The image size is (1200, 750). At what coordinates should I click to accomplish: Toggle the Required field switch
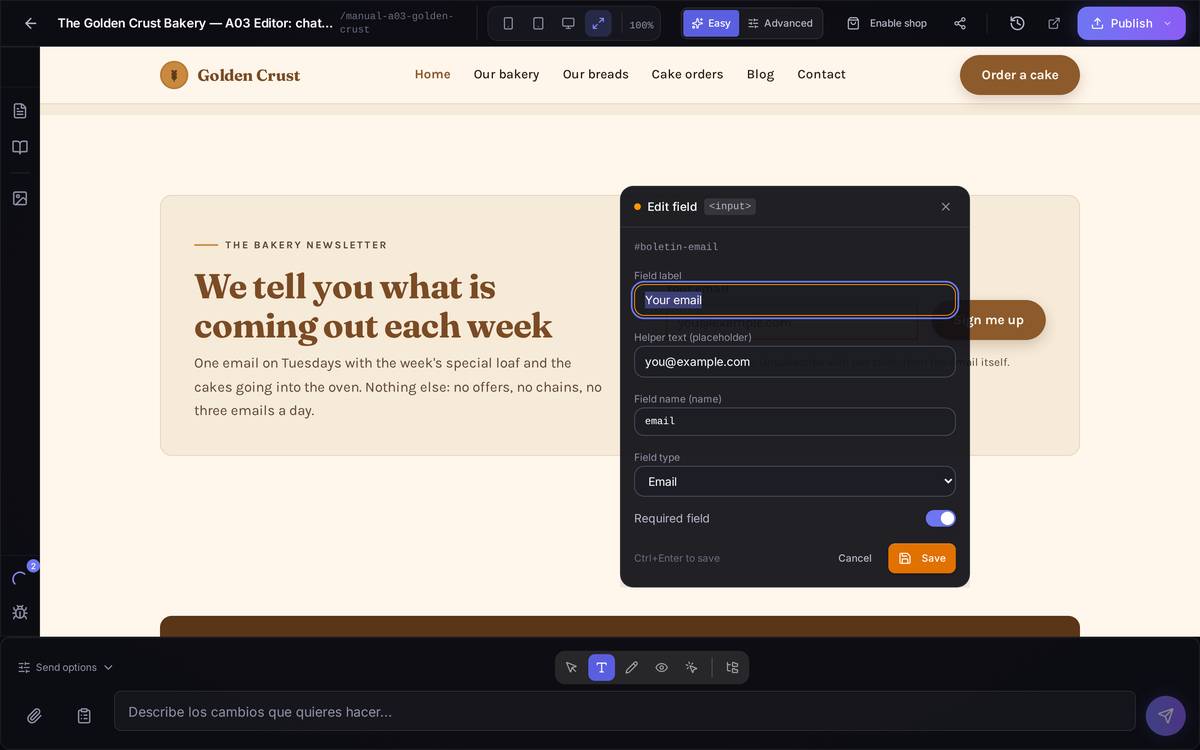click(x=940, y=518)
